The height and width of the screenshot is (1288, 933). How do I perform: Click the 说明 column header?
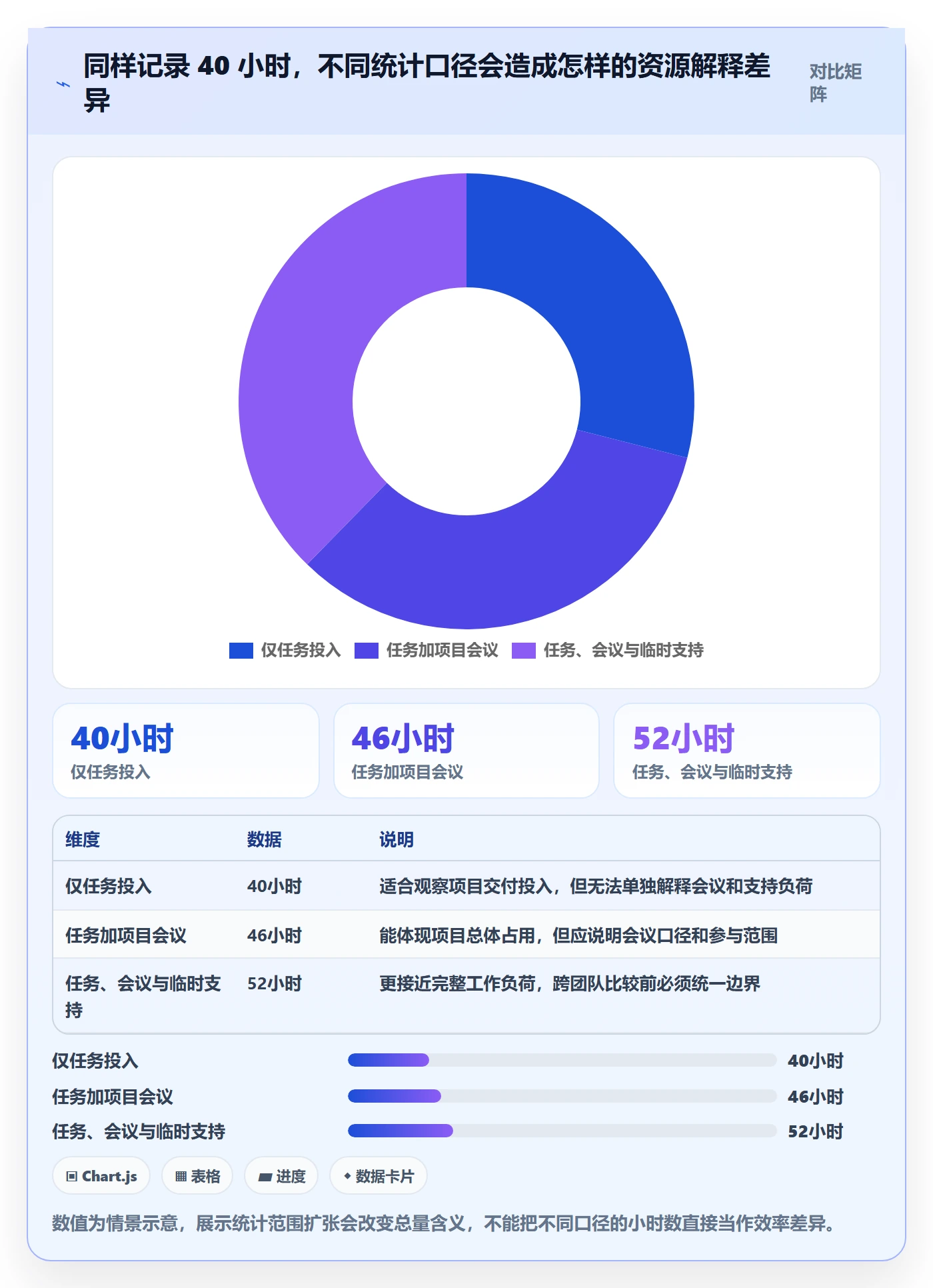click(397, 839)
